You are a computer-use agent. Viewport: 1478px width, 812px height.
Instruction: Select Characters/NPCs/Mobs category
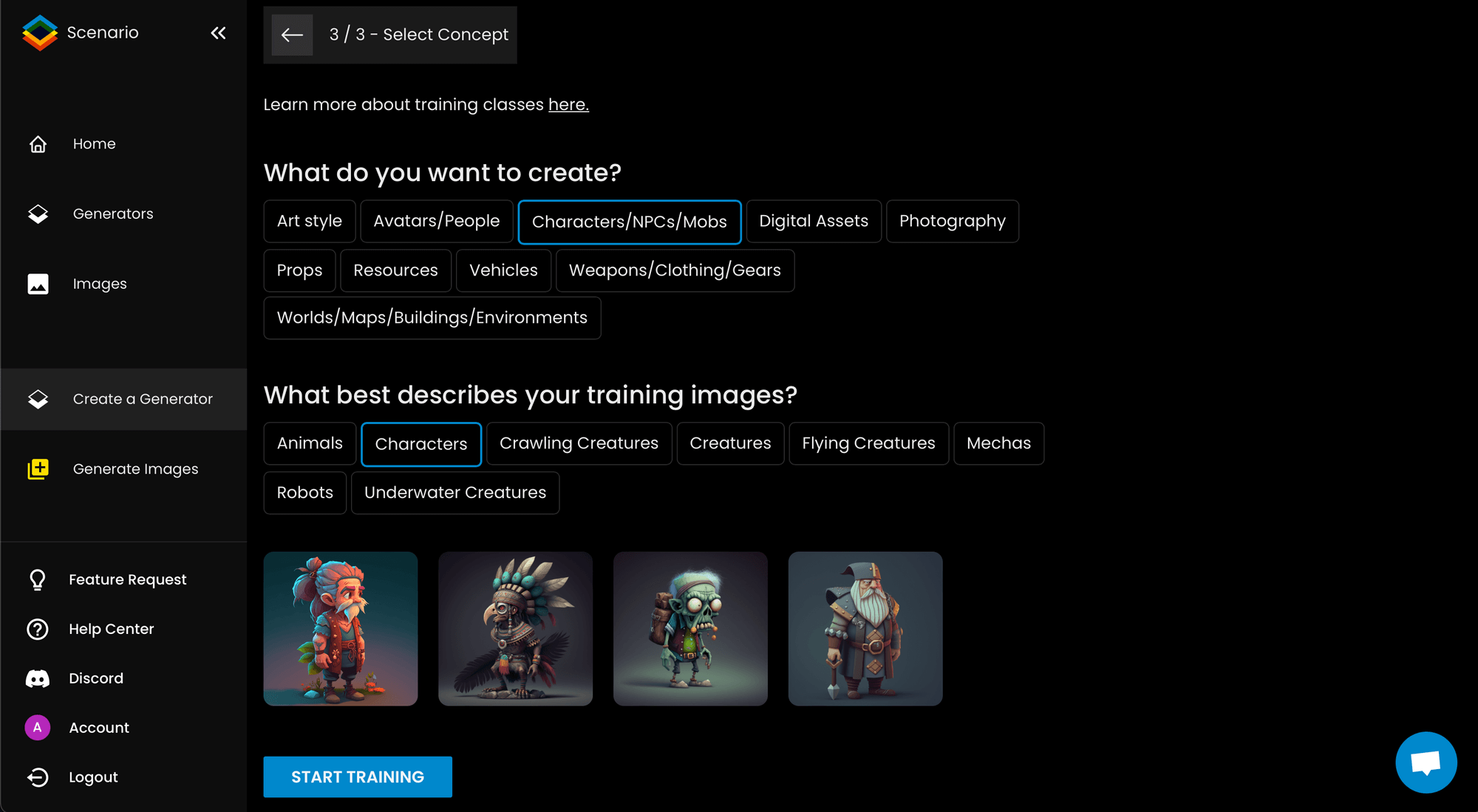coord(629,221)
